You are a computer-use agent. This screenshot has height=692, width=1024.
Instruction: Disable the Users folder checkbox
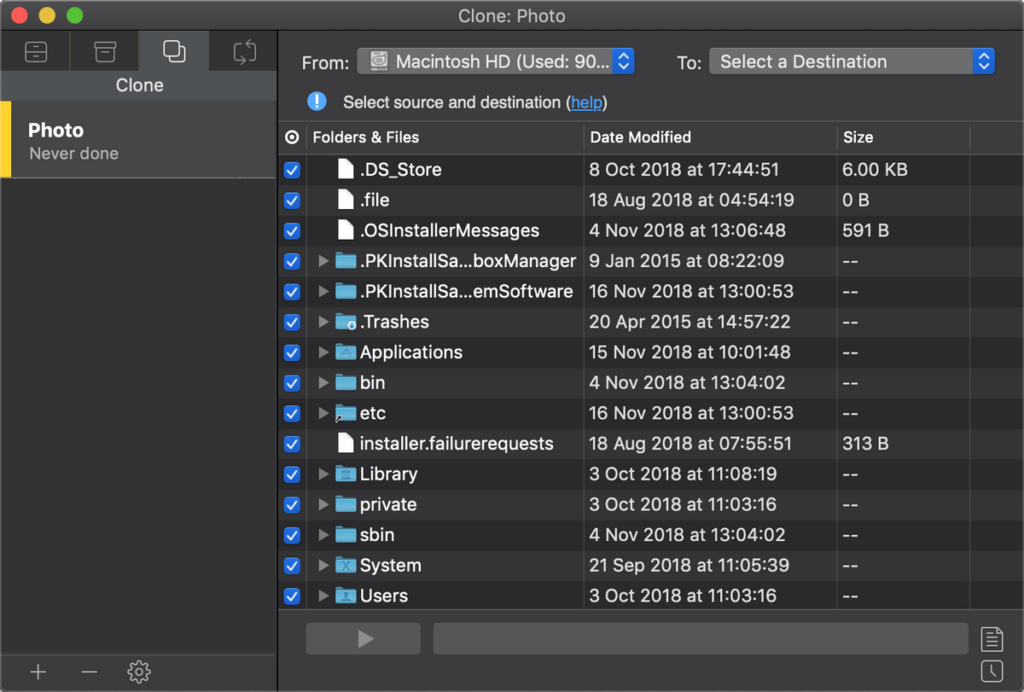pyautogui.click(x=291, y=595)
